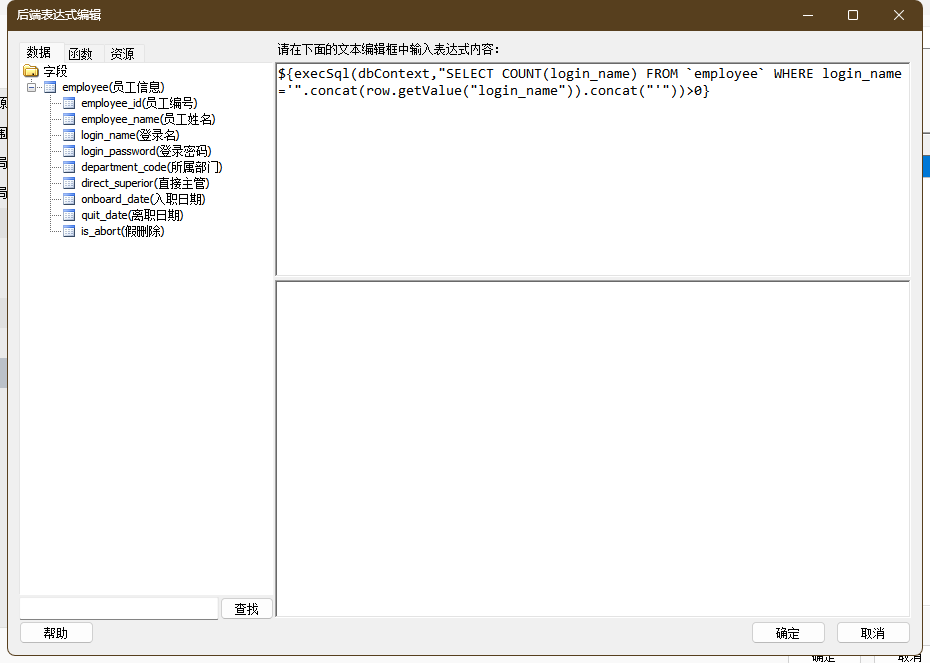Image resolution: width=930 pixels, height=663 pixels.
Task: Click the login_password field icon
Action: pyautogui.click(x=69, y=151)
